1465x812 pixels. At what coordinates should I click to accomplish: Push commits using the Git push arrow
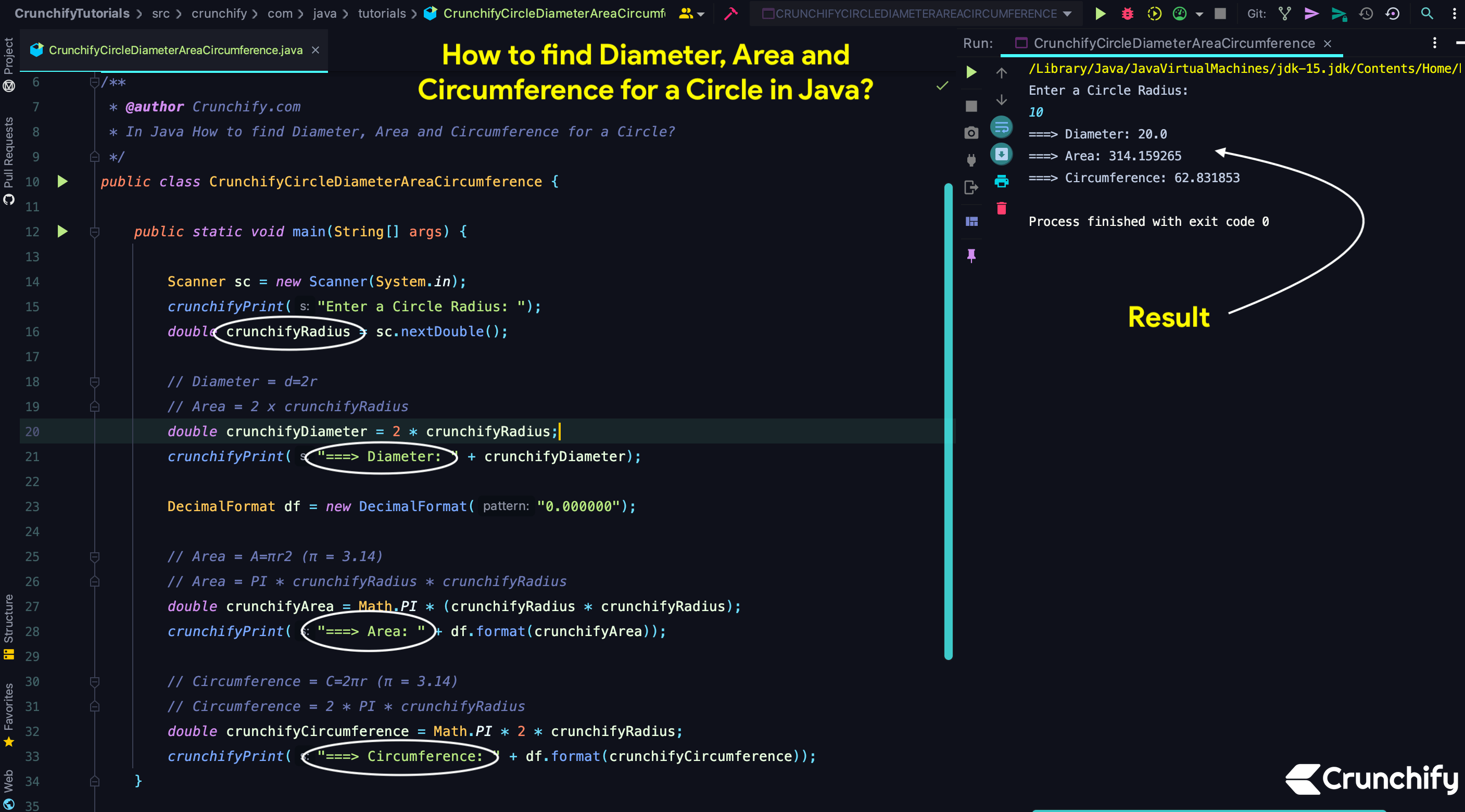[1311, 13]
